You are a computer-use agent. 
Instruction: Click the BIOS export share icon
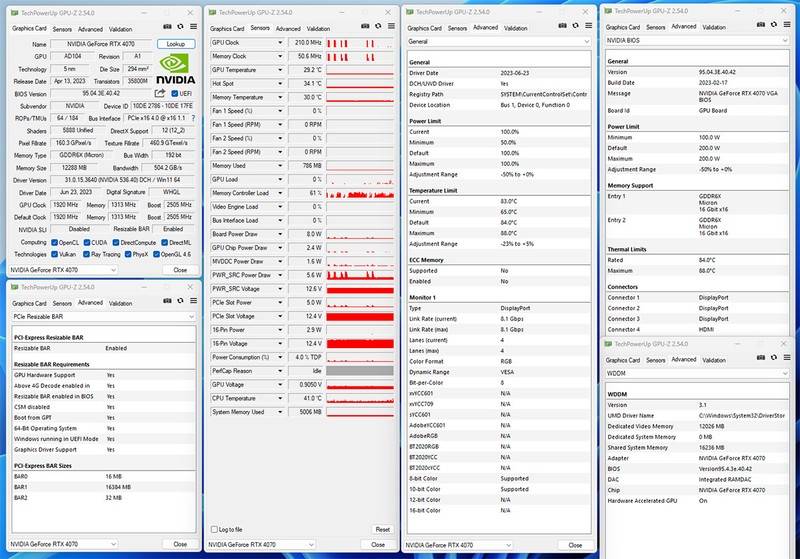(159, 93)
